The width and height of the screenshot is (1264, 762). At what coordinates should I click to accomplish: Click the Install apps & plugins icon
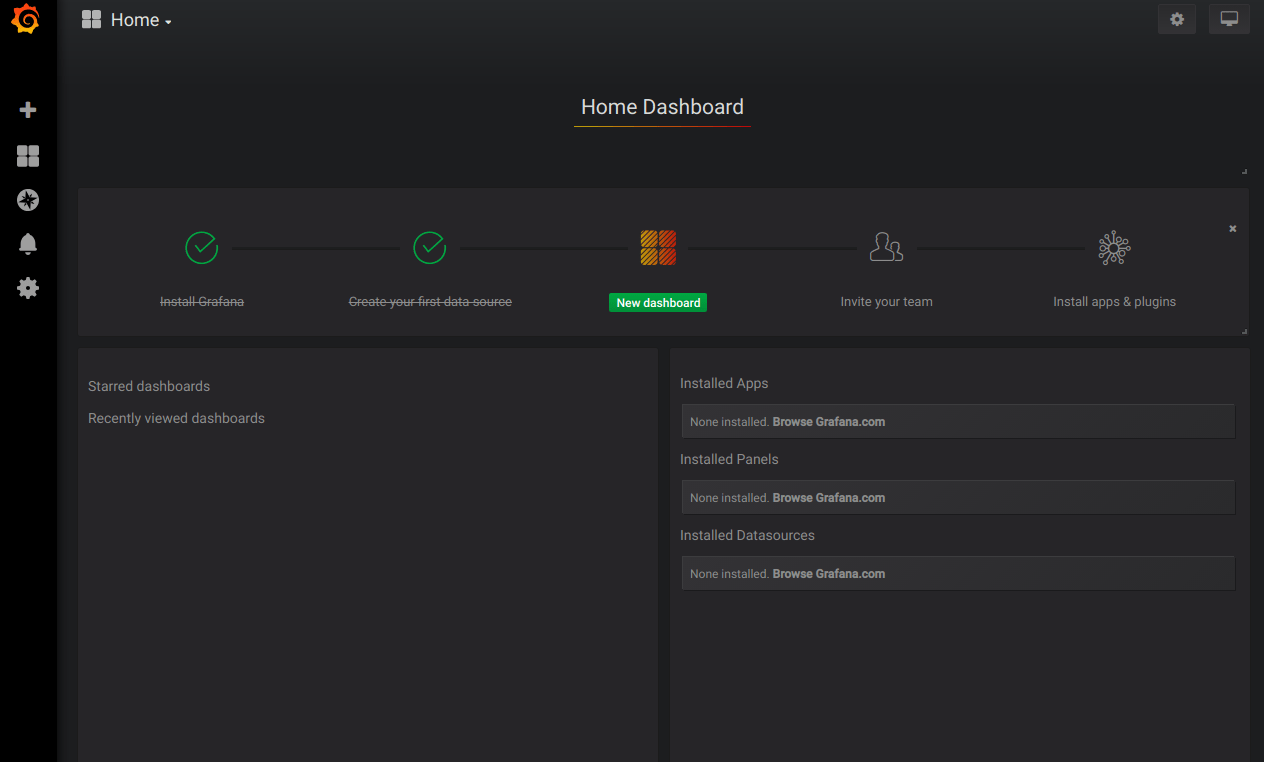pyautogui.click(x=1114, y=247)
